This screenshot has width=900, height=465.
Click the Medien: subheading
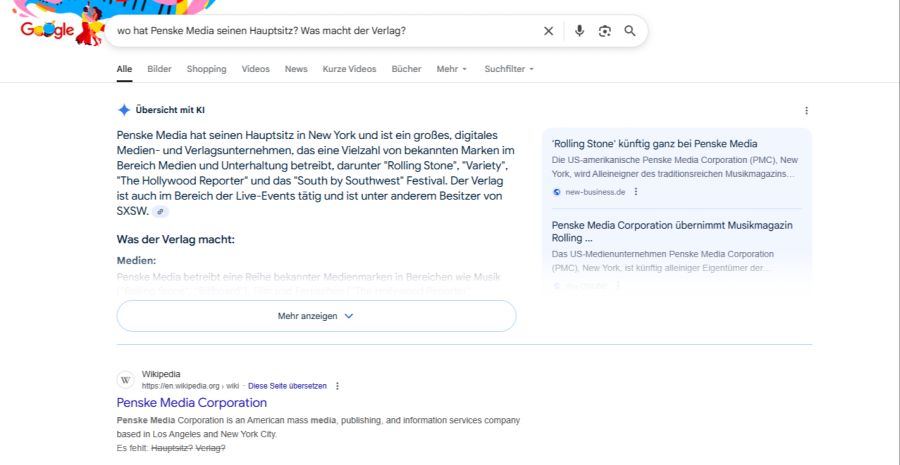pos(137,261)
